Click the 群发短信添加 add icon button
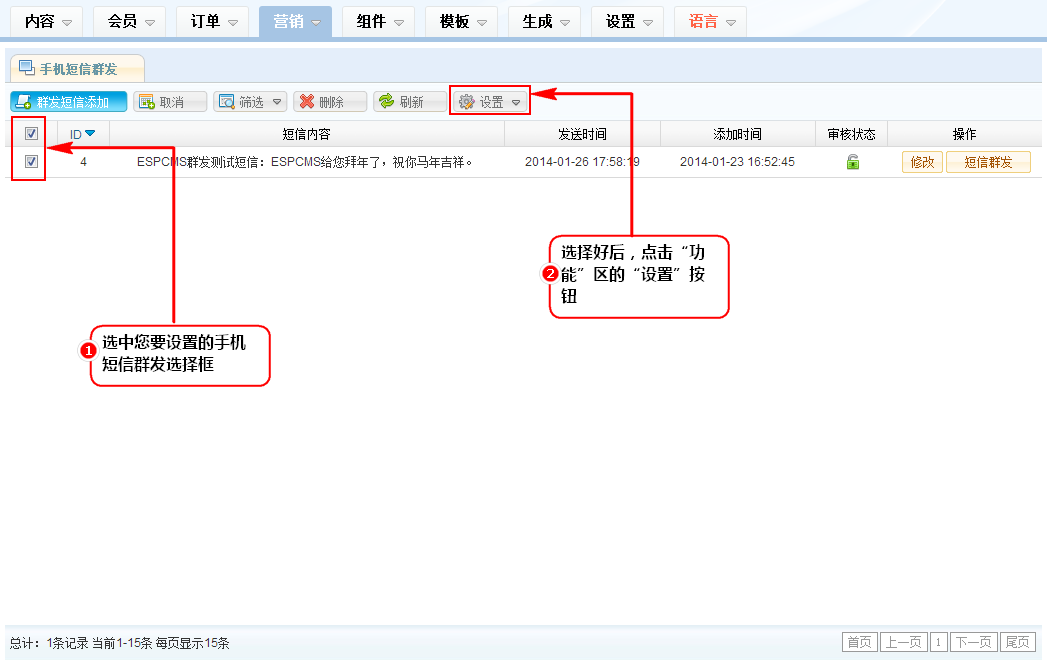 (x=23, y=102)
